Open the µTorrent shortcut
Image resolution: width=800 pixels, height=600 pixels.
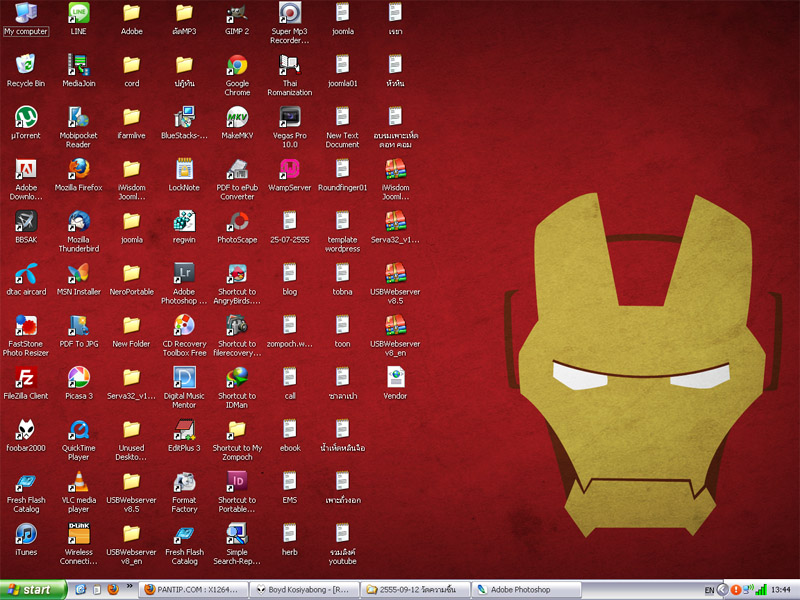[x=26, y=123]
